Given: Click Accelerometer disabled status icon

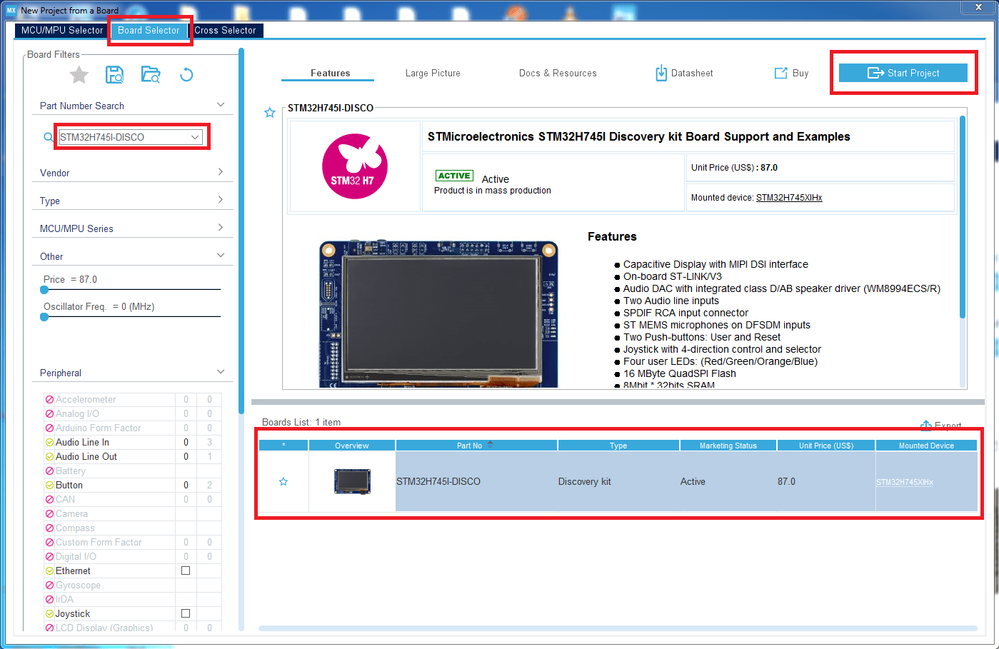Looking at the screenshot, I should click(x=50, y=399).
